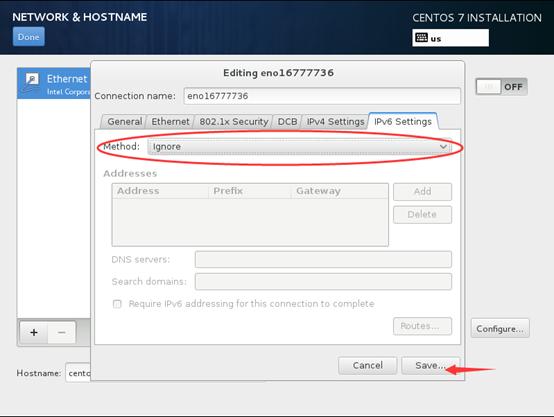Cancel editing the connection
Image resolution: width=554 pixels, height=417 pixels.
[x=367, y=365]
